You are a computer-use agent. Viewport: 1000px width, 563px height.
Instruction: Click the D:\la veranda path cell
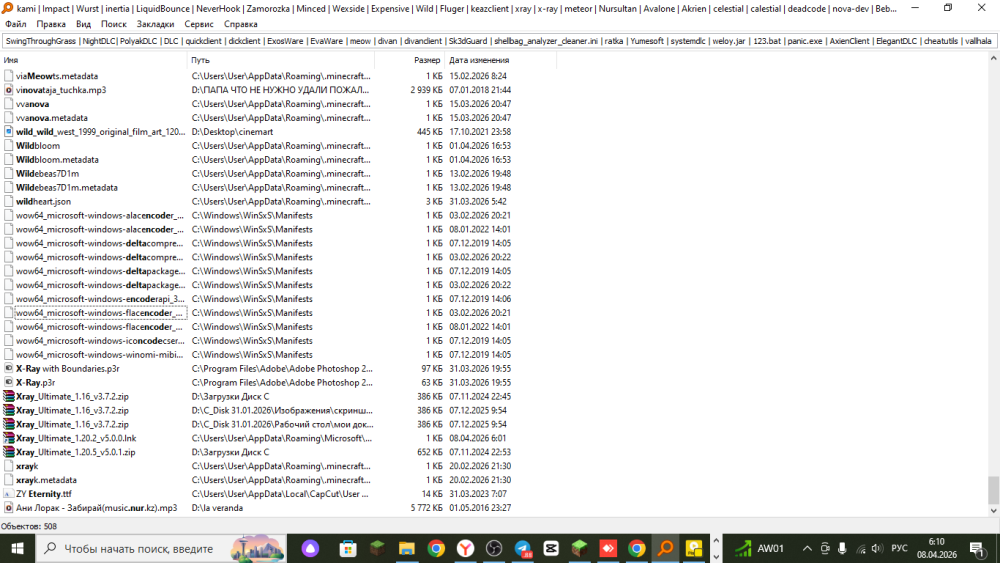(217, 508)
